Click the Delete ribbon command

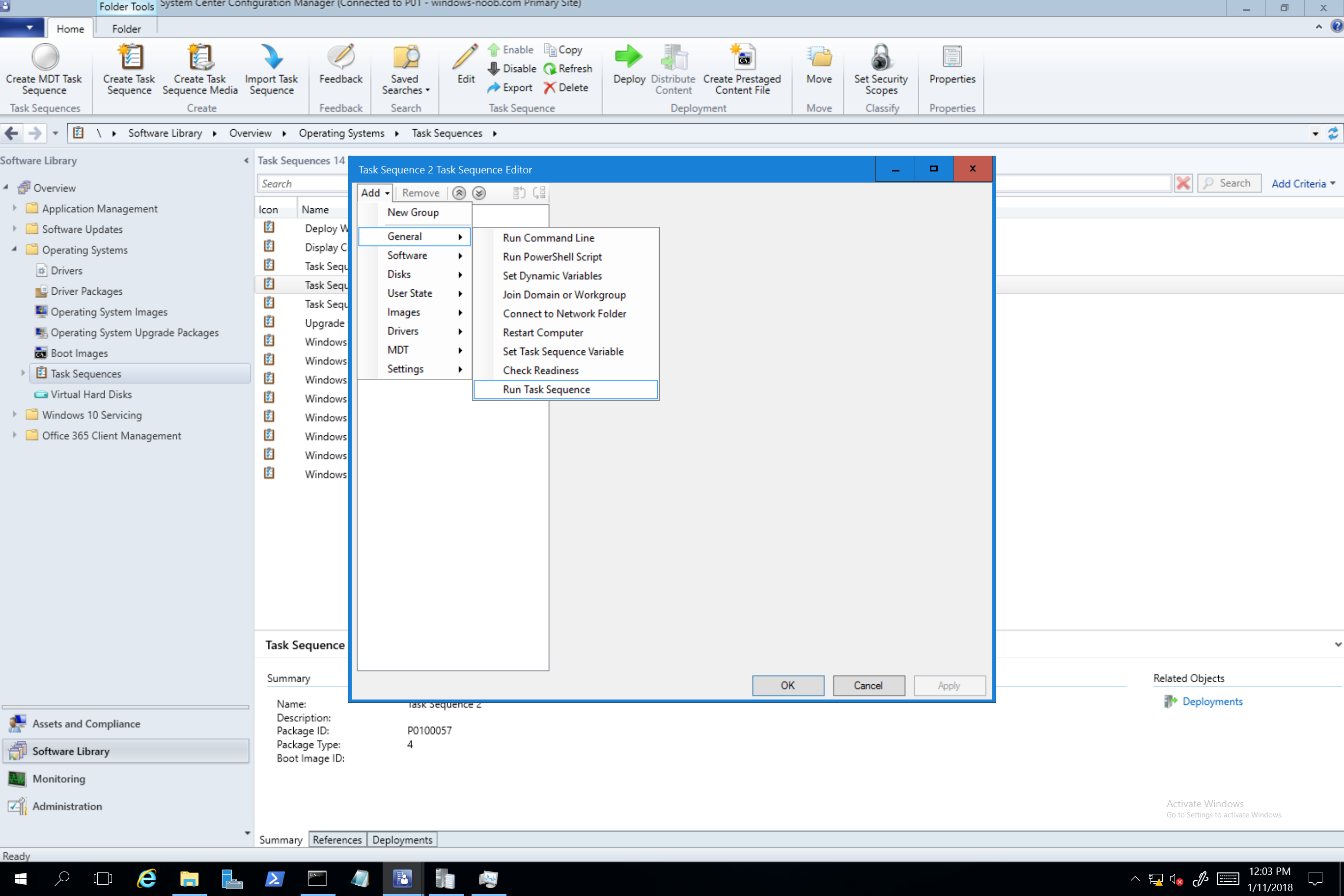click(x=566, y=87)
